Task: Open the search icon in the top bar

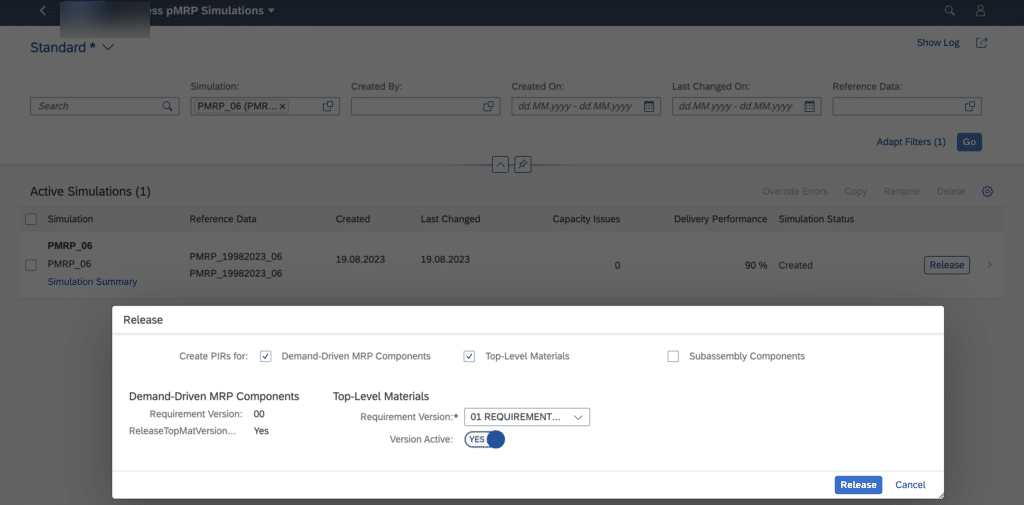Action: point(950,11)
